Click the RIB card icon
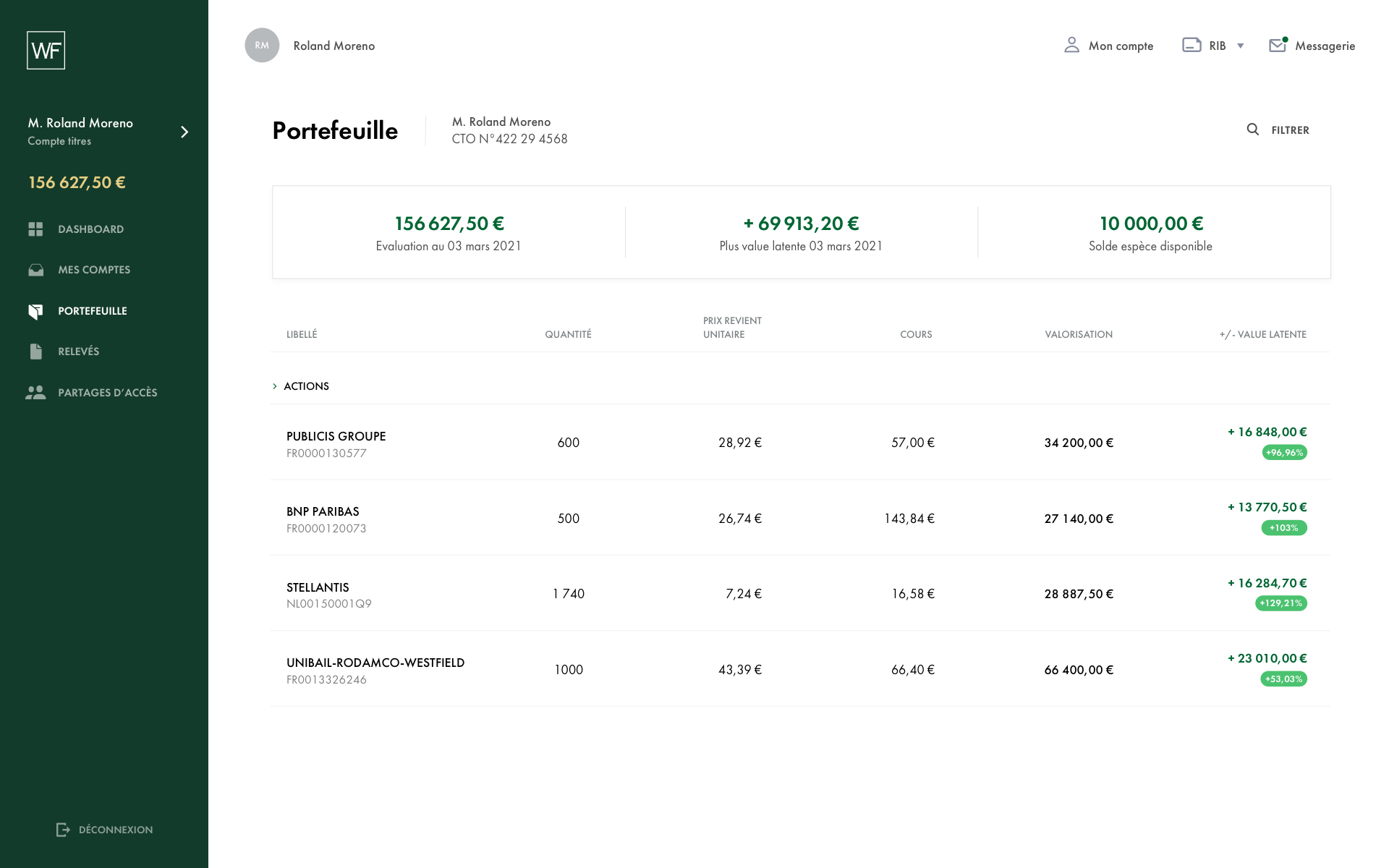The width and height of the screenshot is (1389, 868). tap(1192, 45)
